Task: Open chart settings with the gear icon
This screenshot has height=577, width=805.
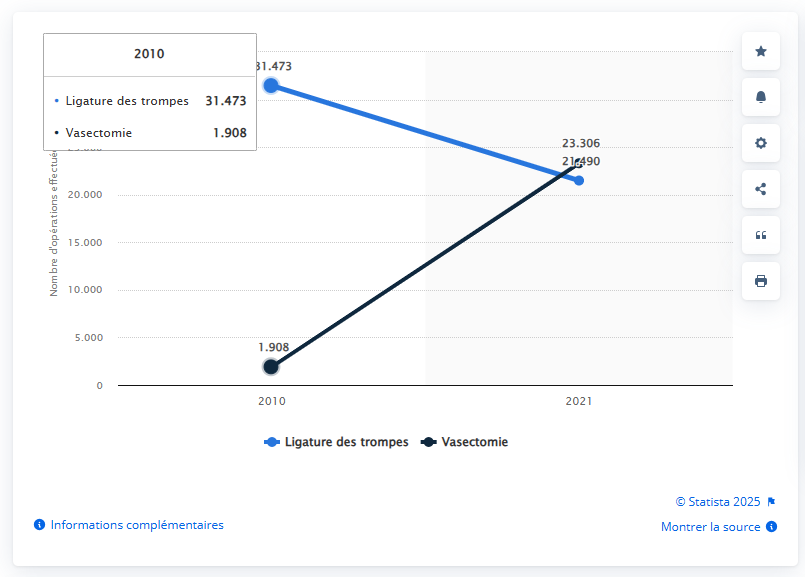Action: pyautogui.click(x=760, y=143)
